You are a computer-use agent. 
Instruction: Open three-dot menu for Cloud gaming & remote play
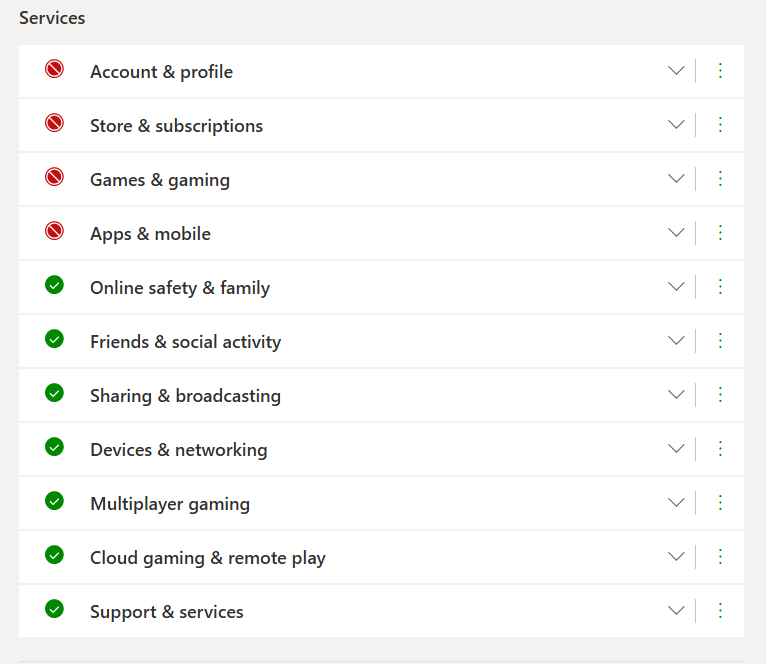click(720, 557)
